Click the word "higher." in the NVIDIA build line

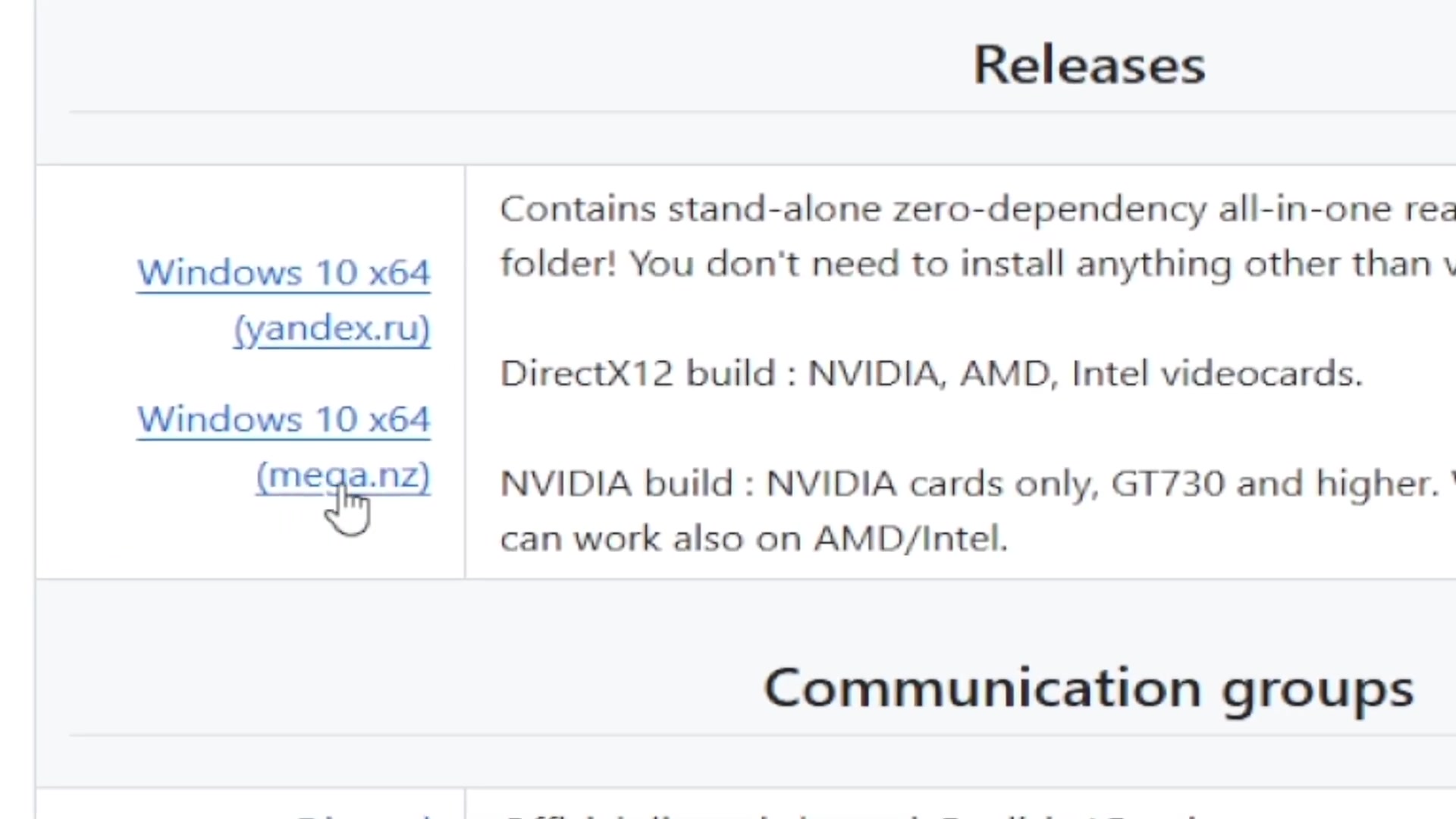click(x=1376, y=484)
